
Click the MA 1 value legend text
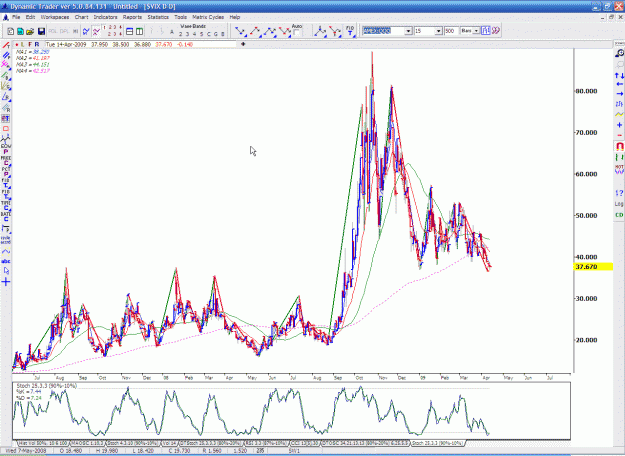[x=32, y=52]
